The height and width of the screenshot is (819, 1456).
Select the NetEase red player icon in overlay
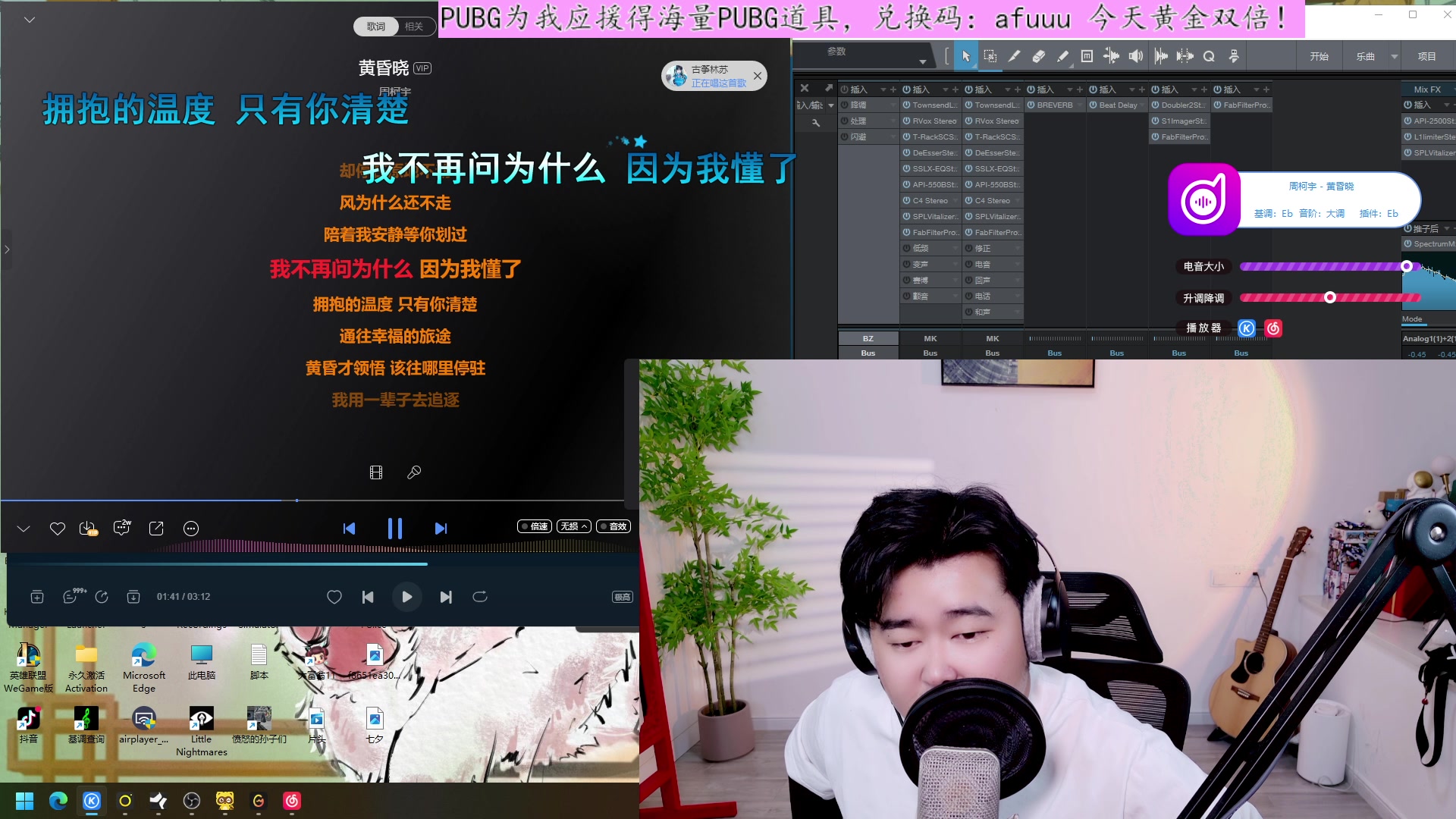[1273, 328]
